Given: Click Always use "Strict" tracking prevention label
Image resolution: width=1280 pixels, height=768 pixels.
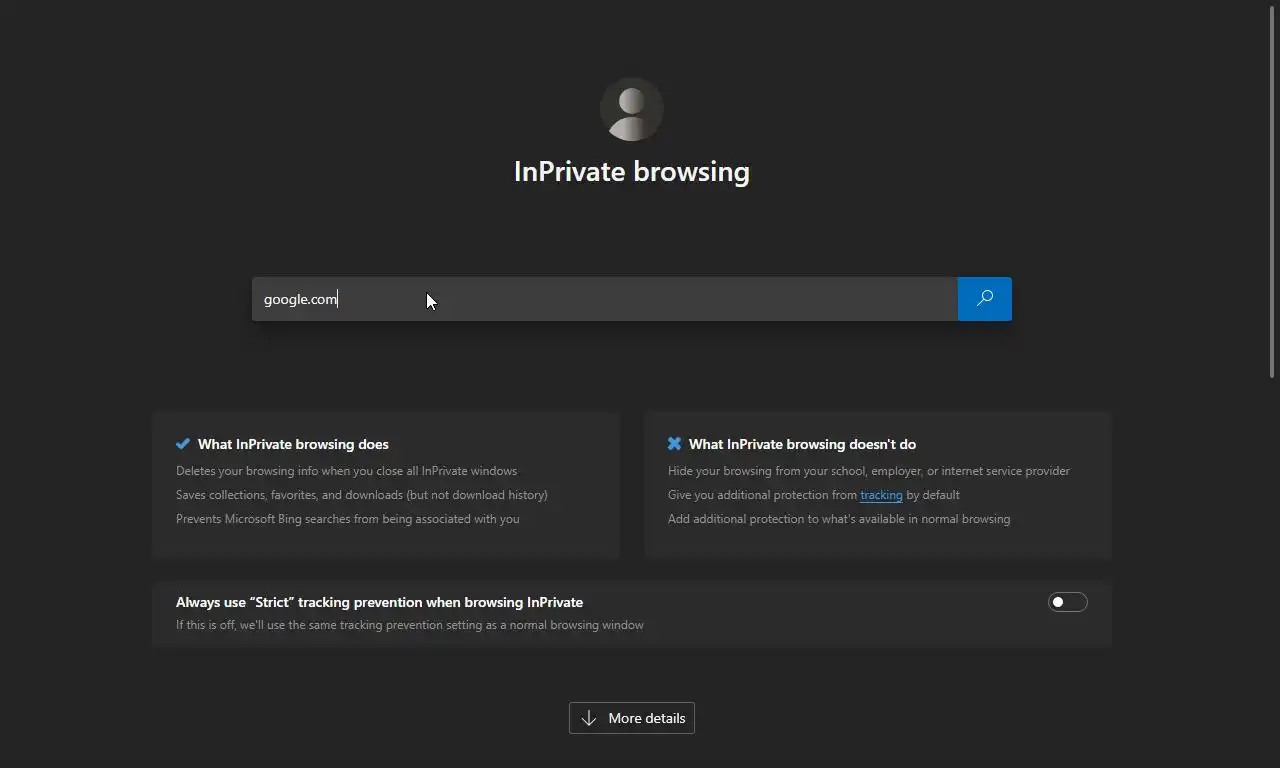Looking at the screenshot, I should click(379, 602).
